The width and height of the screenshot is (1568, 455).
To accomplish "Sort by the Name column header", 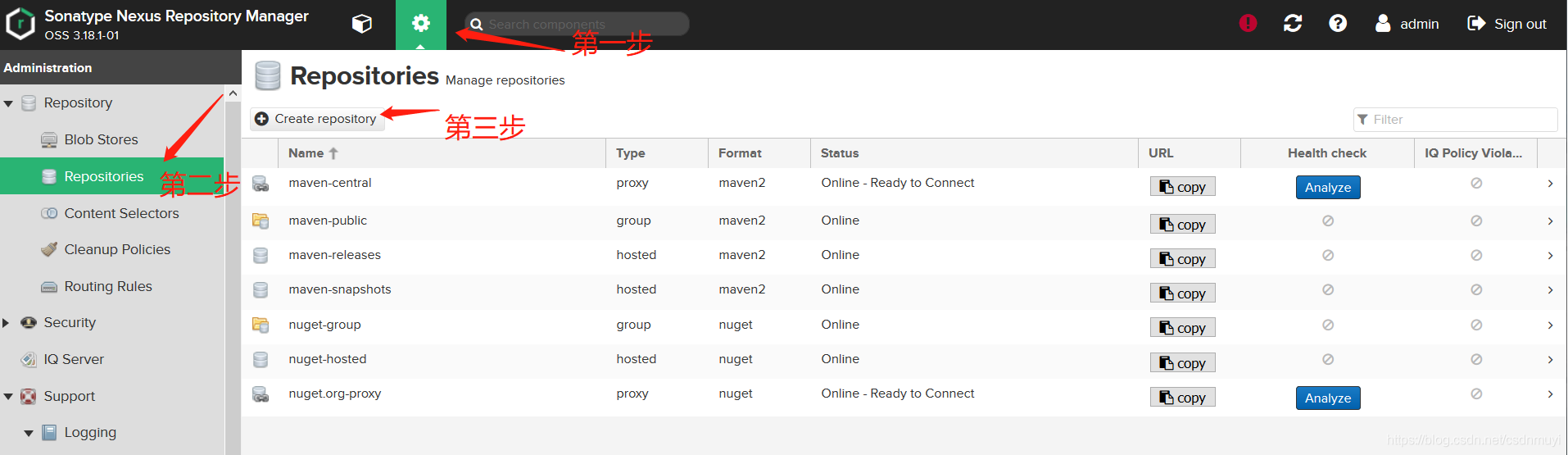I will tap(442, 153).
